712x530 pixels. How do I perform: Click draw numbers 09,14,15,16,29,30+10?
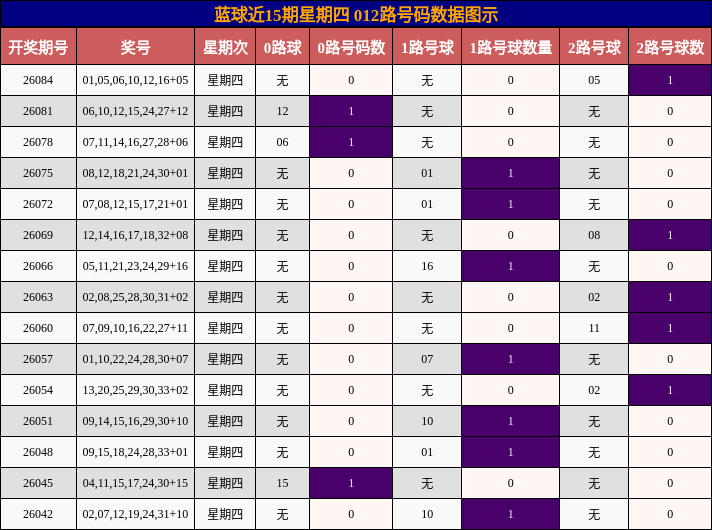135,421
